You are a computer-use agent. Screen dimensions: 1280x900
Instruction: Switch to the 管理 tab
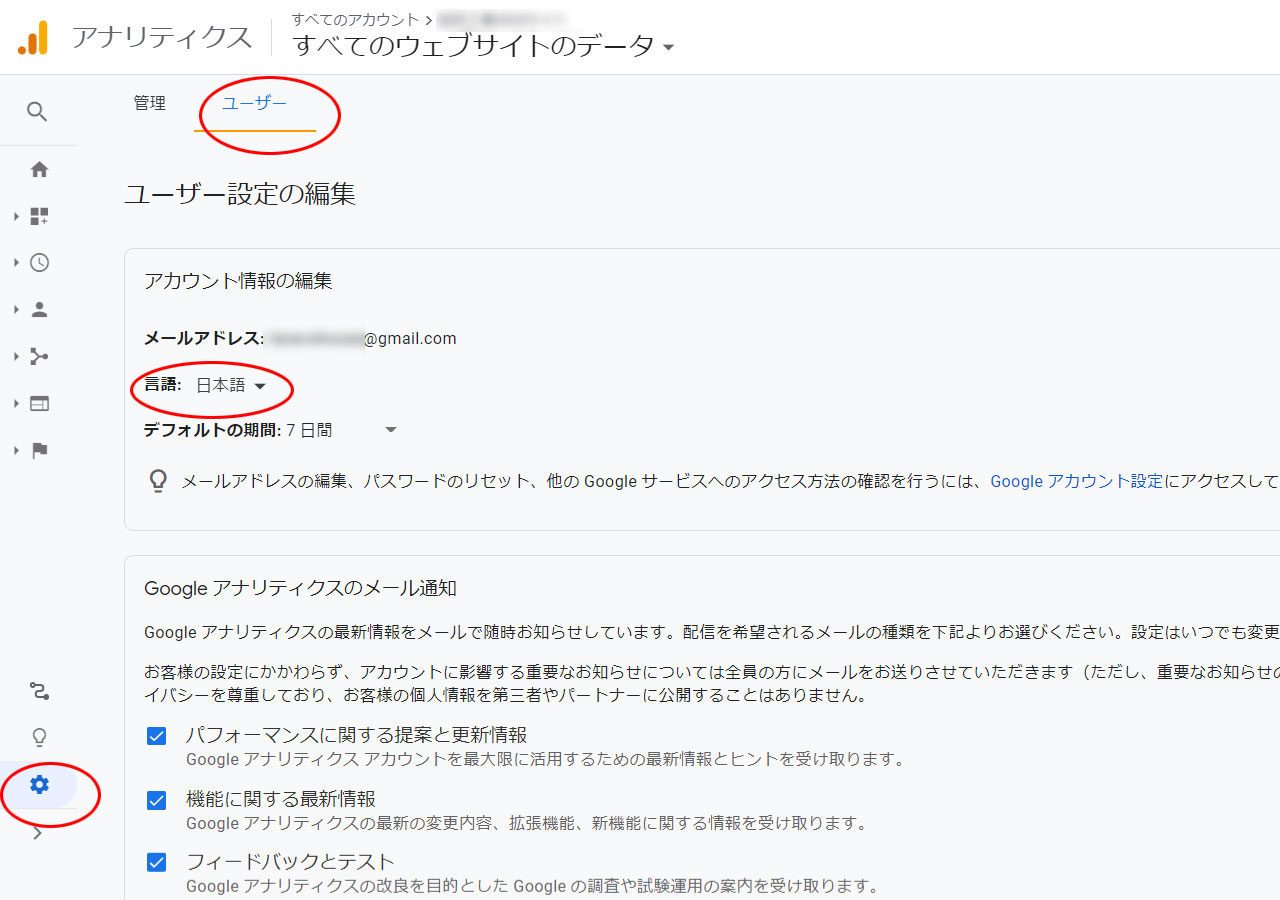[150, 103]
